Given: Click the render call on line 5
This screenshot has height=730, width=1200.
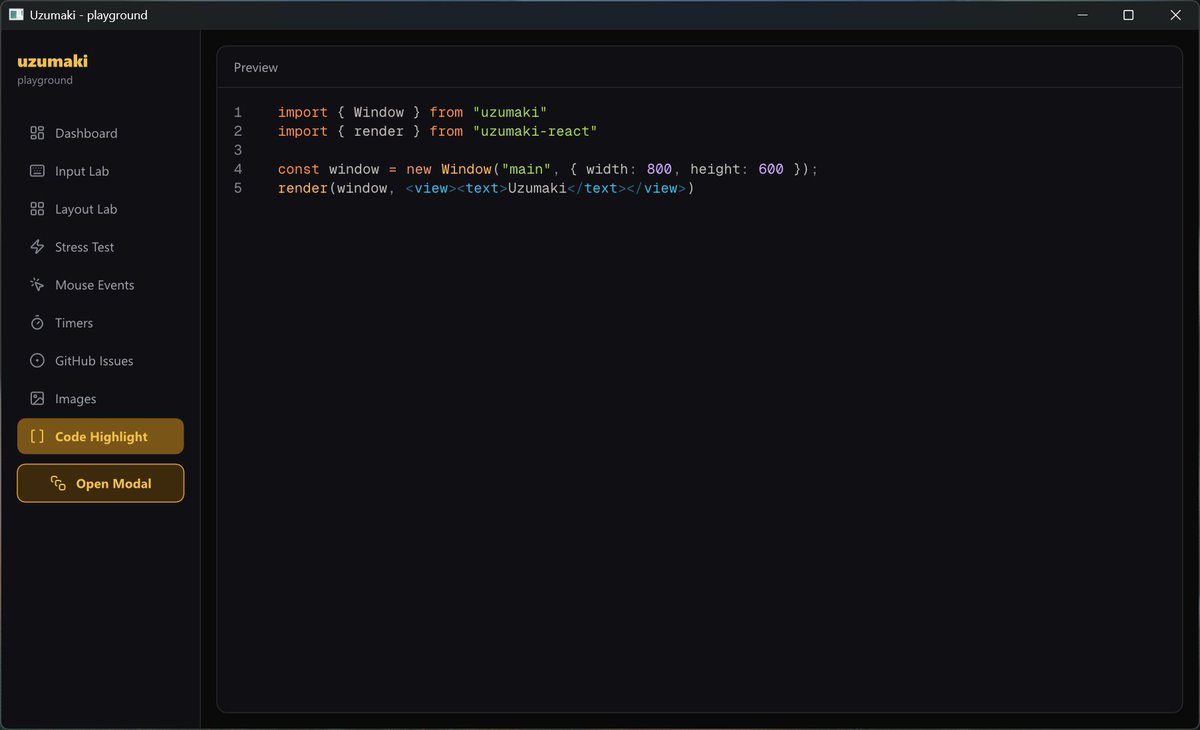Looking at the screenshot, I should [x=303, y=188].
